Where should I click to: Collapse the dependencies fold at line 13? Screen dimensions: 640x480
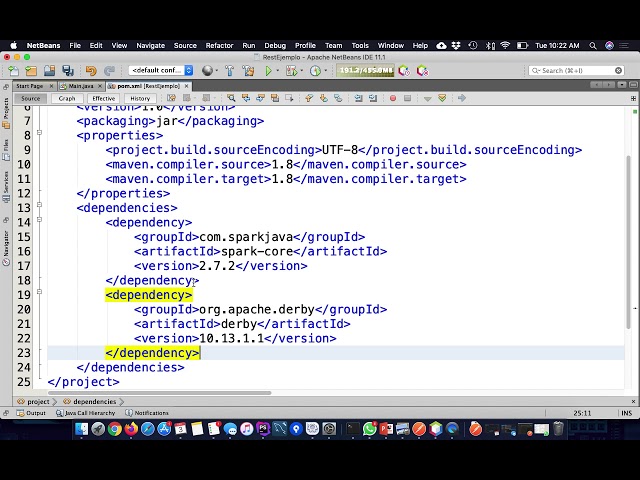[39, 204]
